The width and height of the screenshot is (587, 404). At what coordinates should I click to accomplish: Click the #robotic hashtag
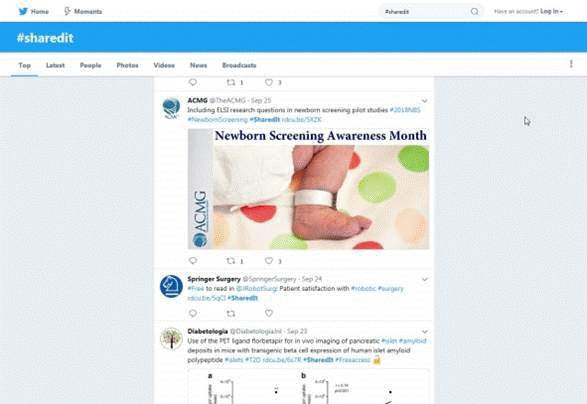pos(363,288)
